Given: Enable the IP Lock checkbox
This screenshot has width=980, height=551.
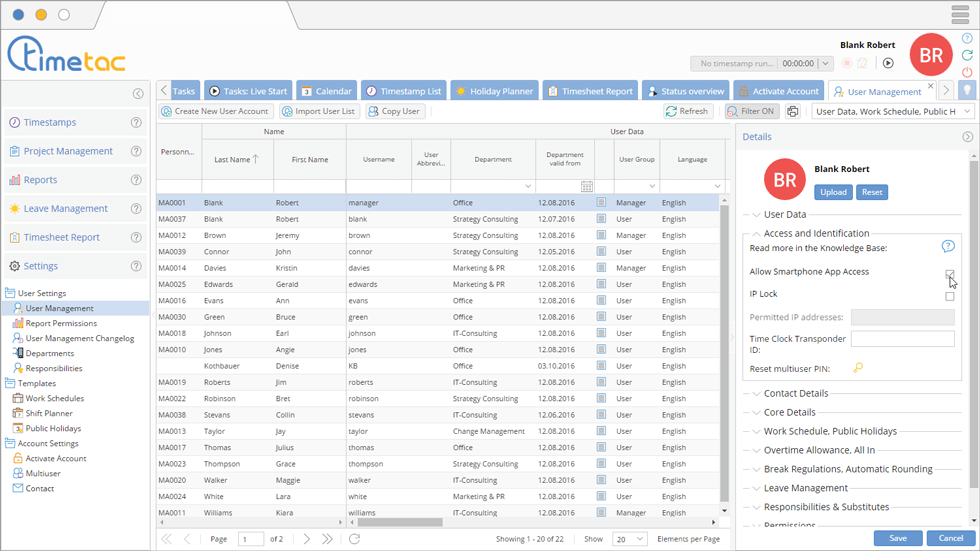Looking at the screenshot, I should click(x=949, y=296).
